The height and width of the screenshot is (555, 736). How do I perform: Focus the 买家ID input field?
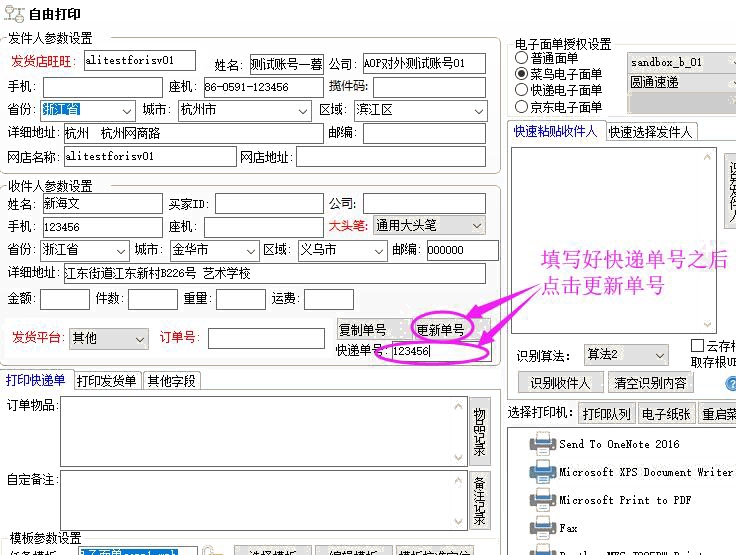(x=269, y=204)
